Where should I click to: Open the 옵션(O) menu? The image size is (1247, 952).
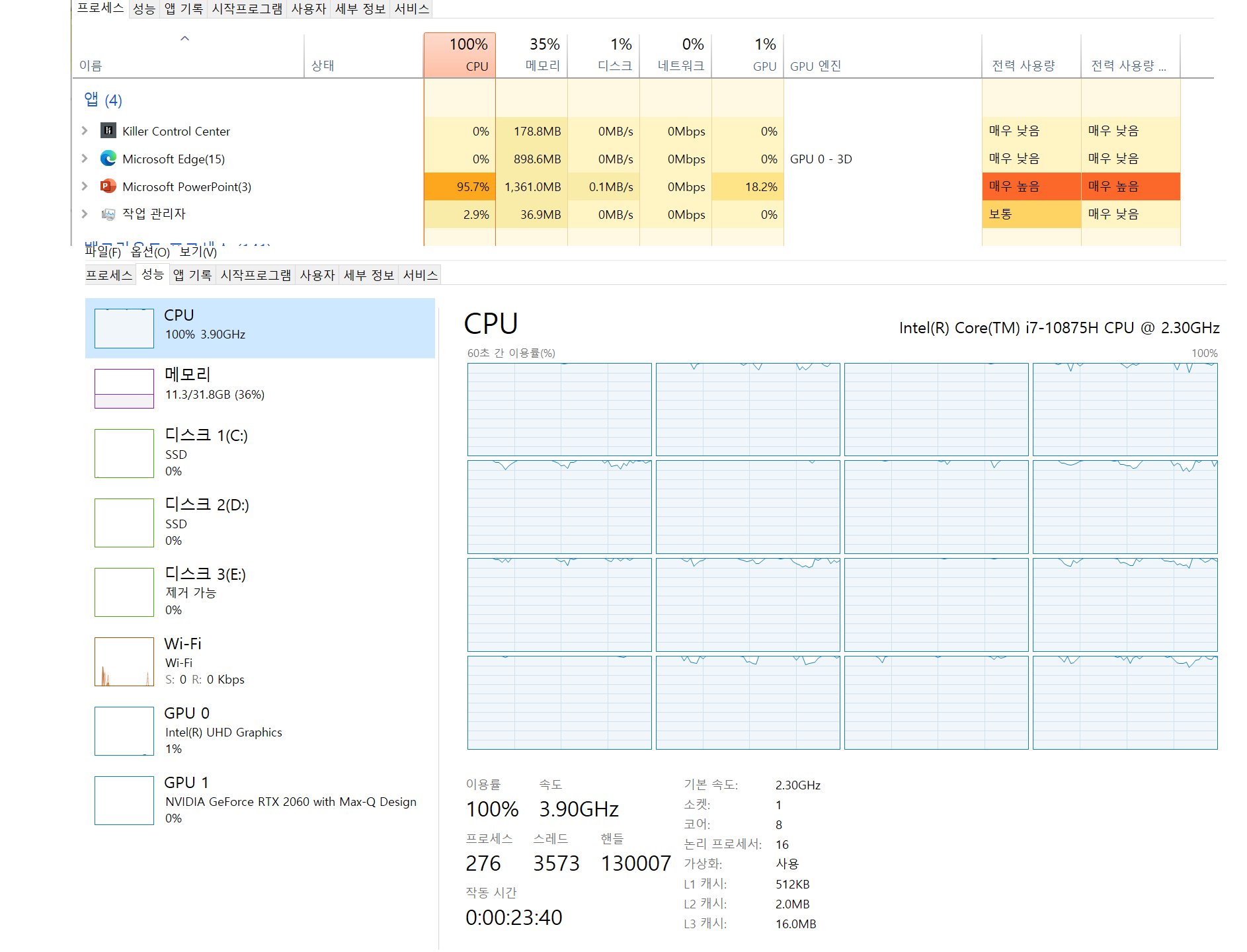(151, 252)
